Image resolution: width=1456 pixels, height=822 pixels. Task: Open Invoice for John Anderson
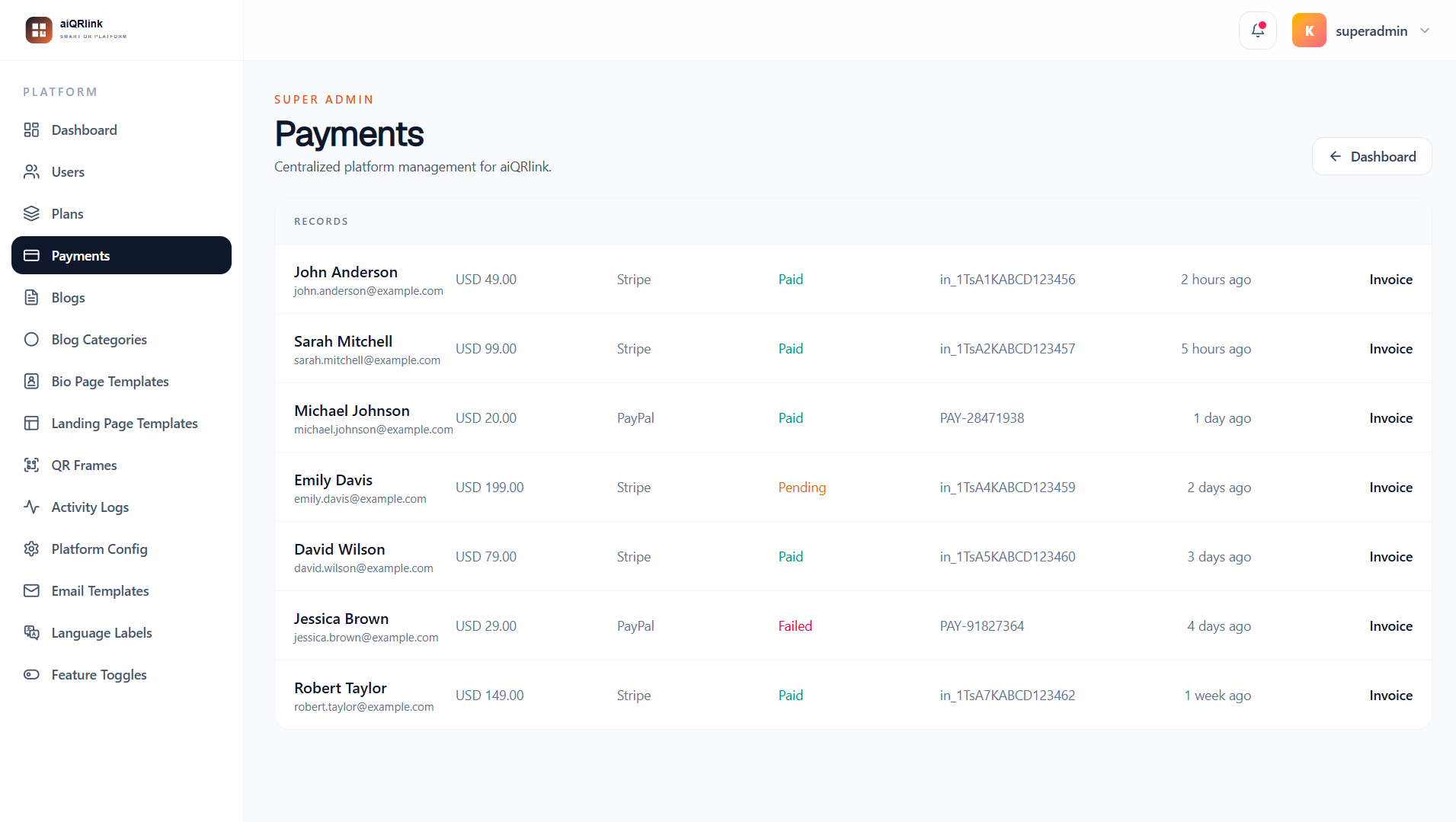[x=1390, y=280]
